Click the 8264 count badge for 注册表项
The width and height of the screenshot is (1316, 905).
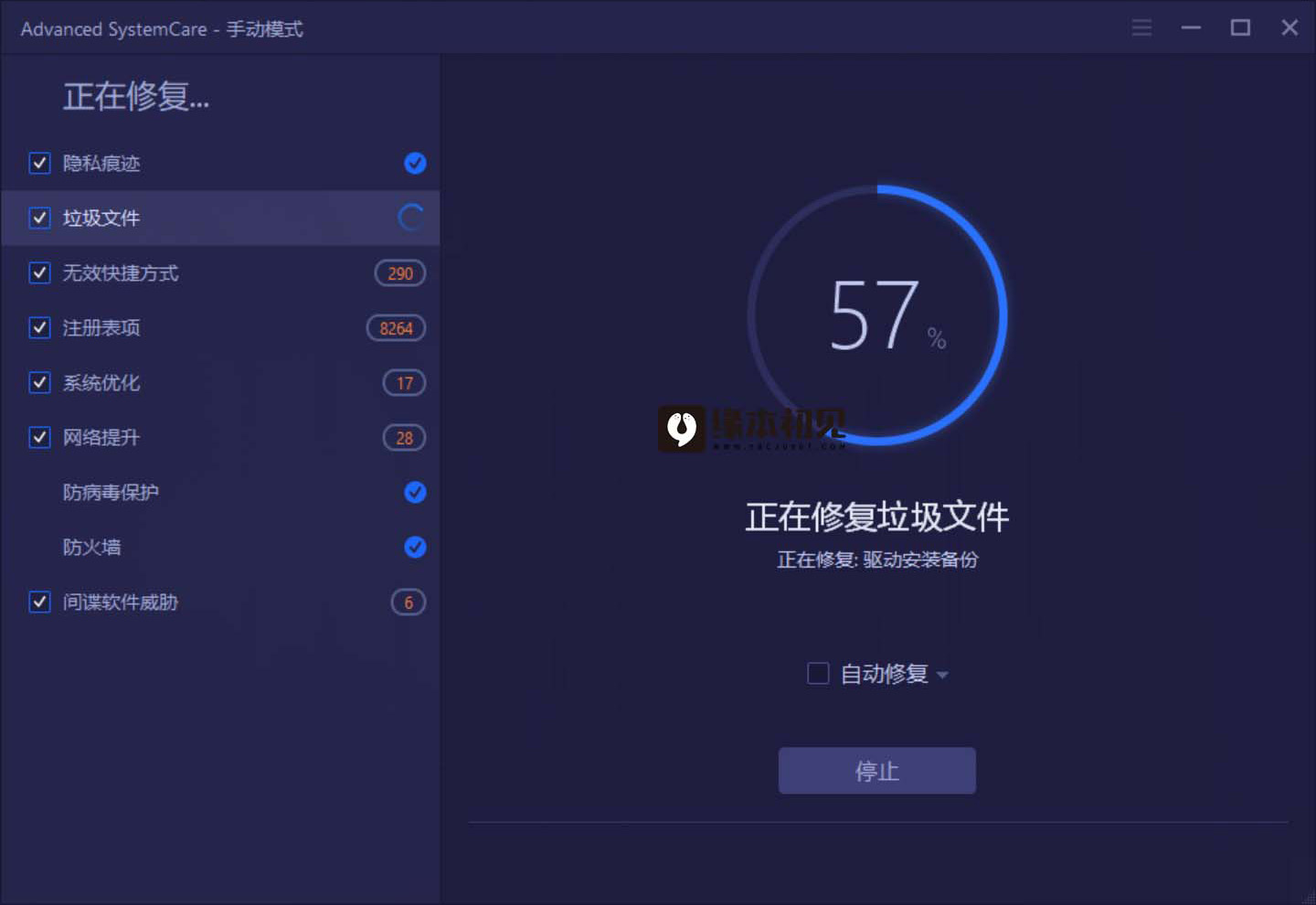click(x=396, y=328)
